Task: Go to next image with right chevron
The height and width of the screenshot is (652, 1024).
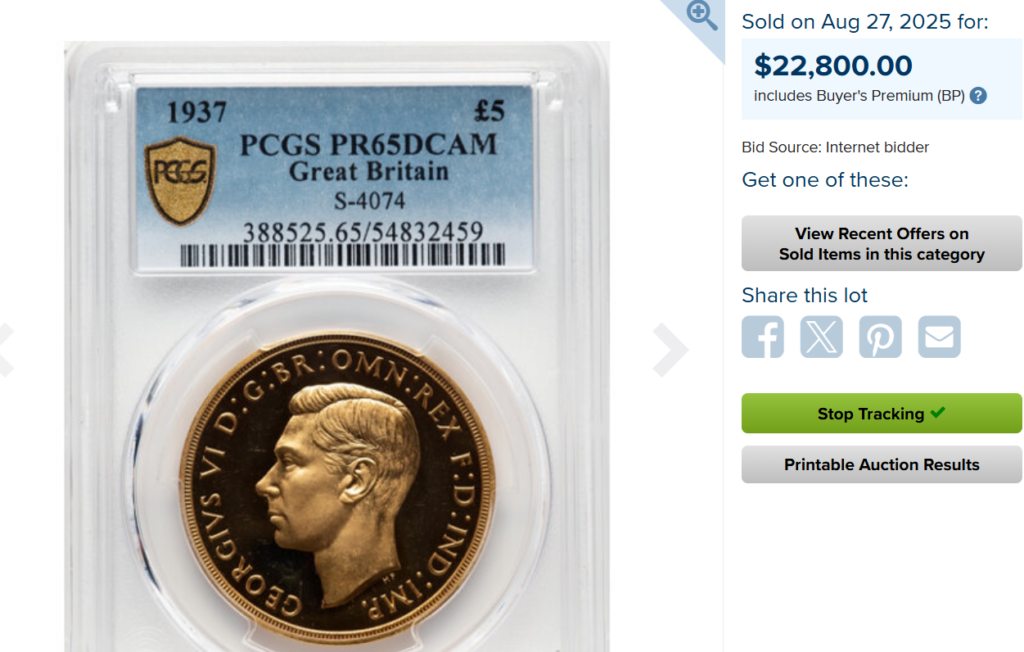Action: [x=670, y=350]
